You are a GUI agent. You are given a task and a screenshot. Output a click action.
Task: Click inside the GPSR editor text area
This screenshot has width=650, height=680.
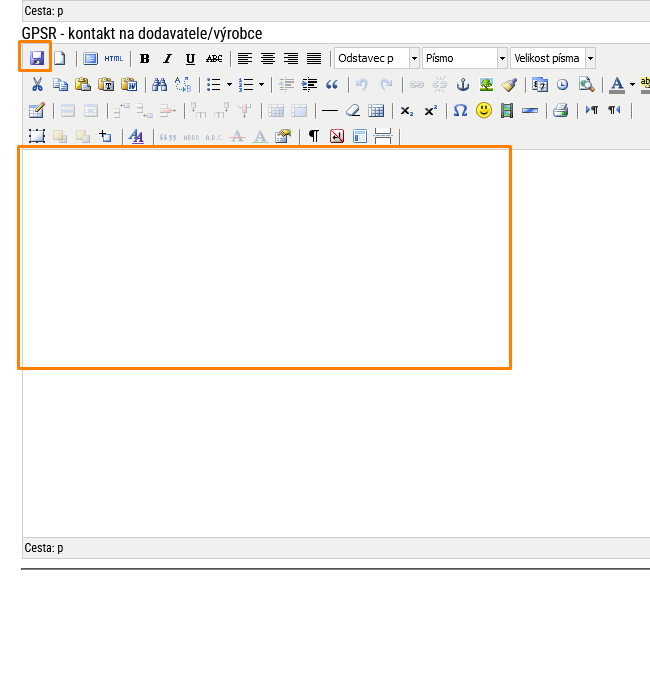pyautogui.click(x=336, y=343)
